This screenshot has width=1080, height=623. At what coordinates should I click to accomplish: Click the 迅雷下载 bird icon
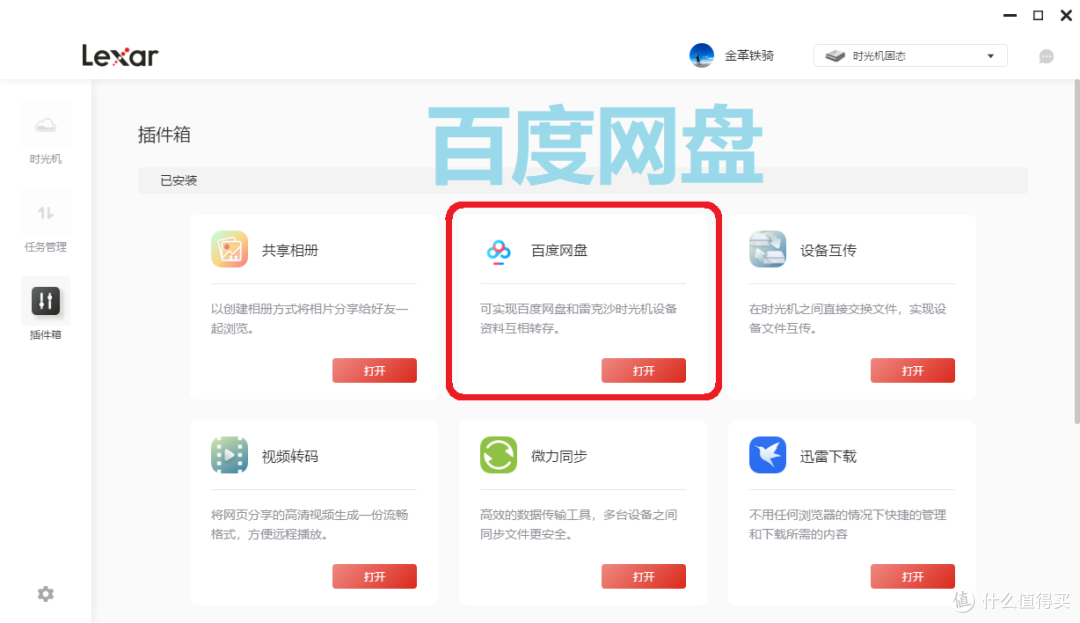[767, 455]
